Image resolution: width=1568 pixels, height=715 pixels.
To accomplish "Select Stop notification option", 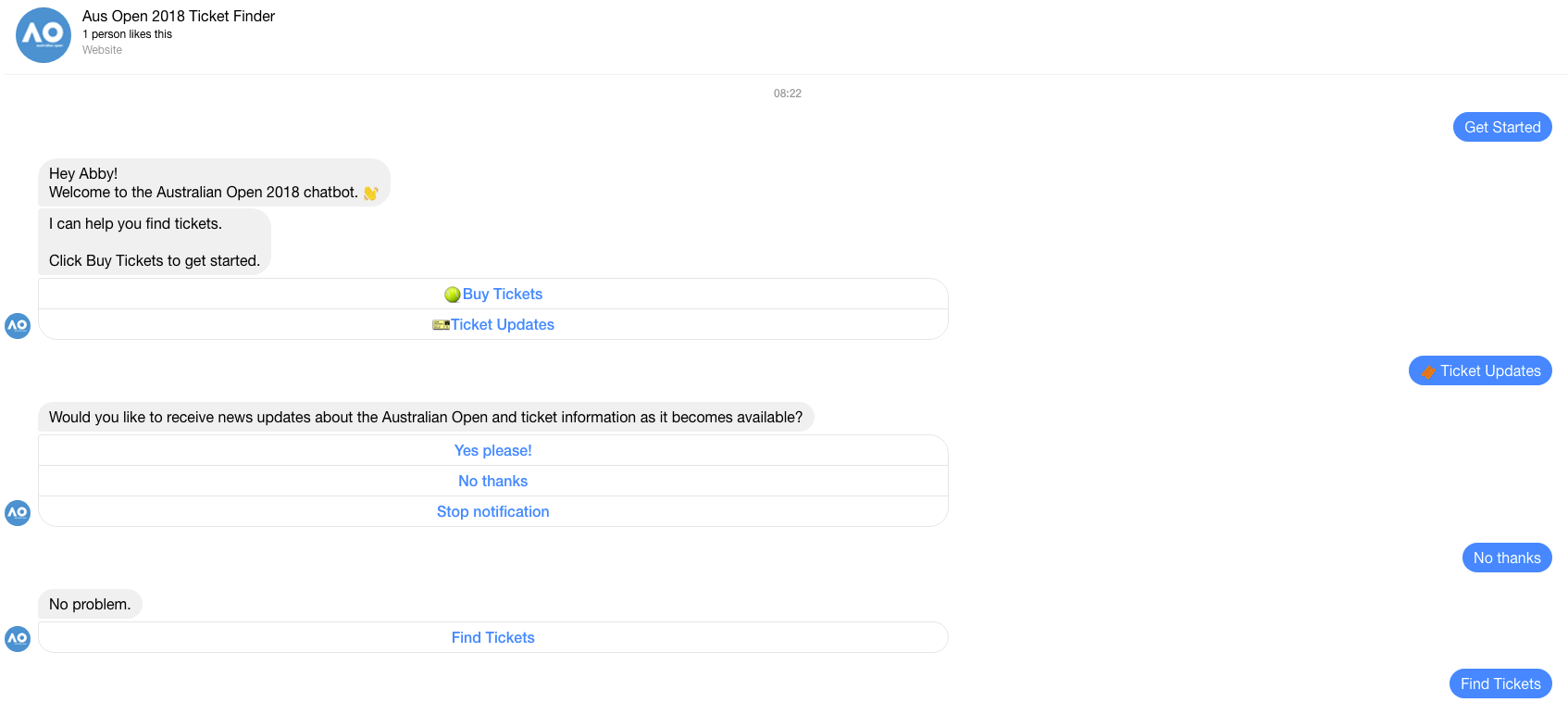I will (493, 511).
